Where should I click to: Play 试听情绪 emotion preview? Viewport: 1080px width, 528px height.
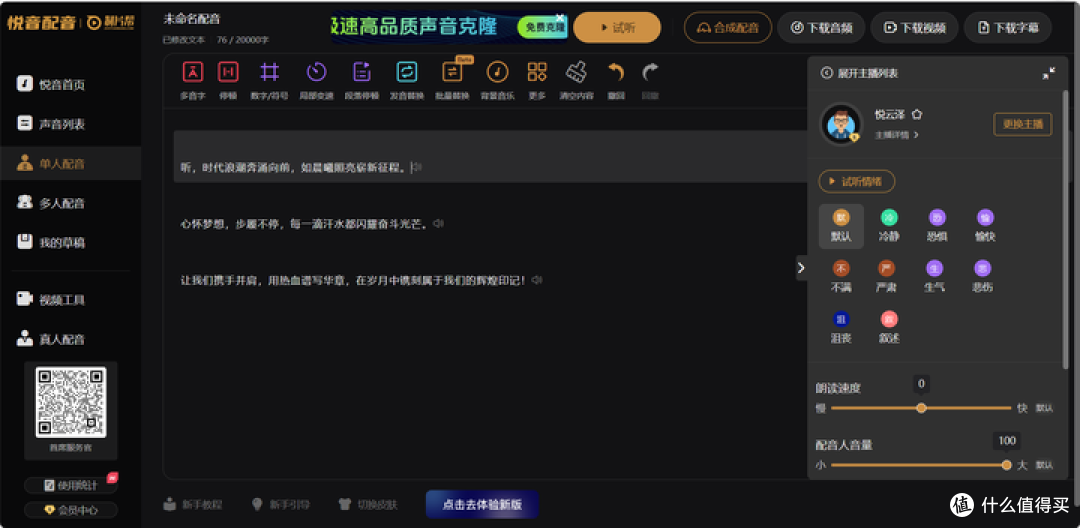point(857,182)
